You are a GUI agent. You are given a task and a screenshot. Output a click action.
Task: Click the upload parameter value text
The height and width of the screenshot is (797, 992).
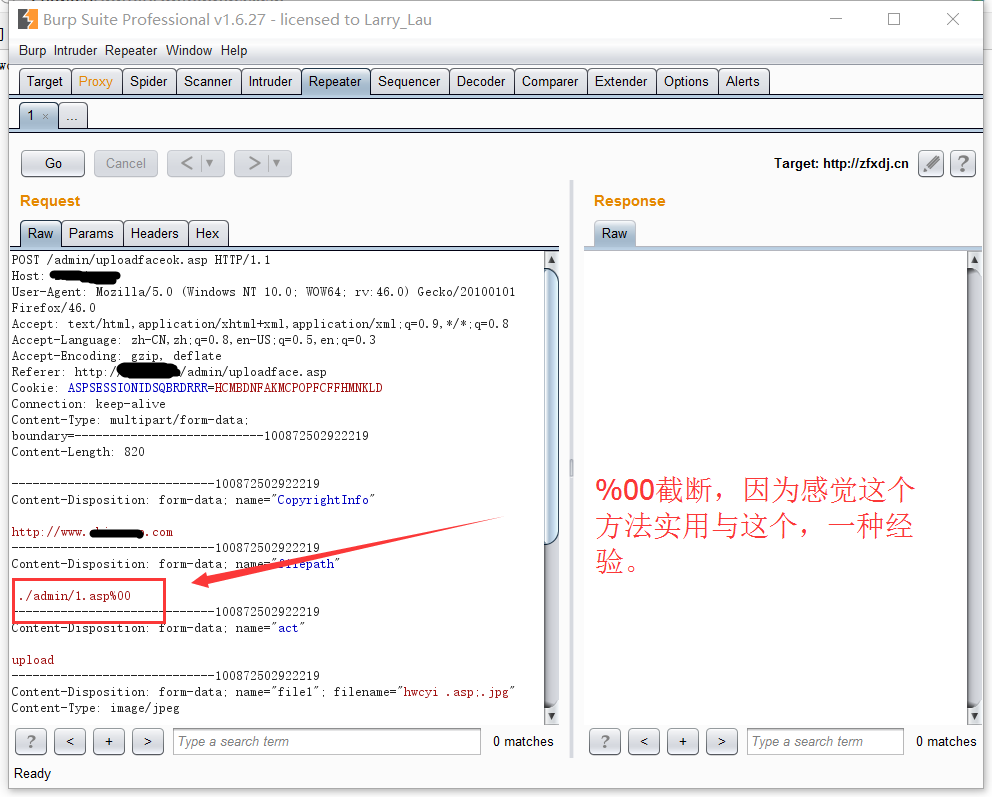pyautogui.click(x=33, y=660)
